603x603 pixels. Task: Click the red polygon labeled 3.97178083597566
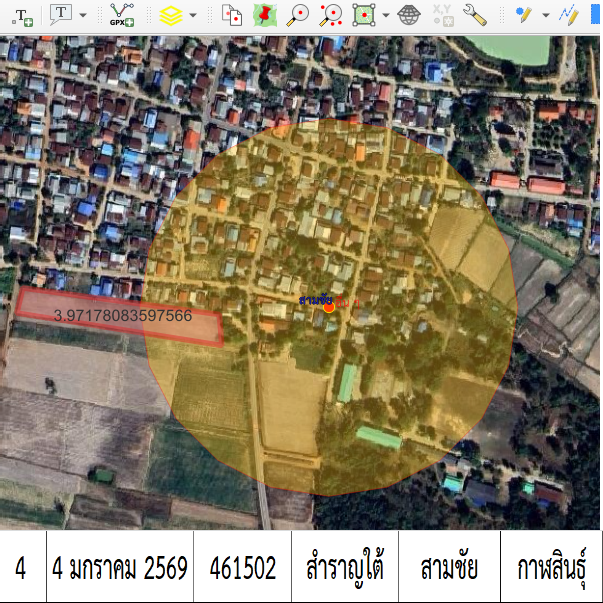tap(120, 316)
